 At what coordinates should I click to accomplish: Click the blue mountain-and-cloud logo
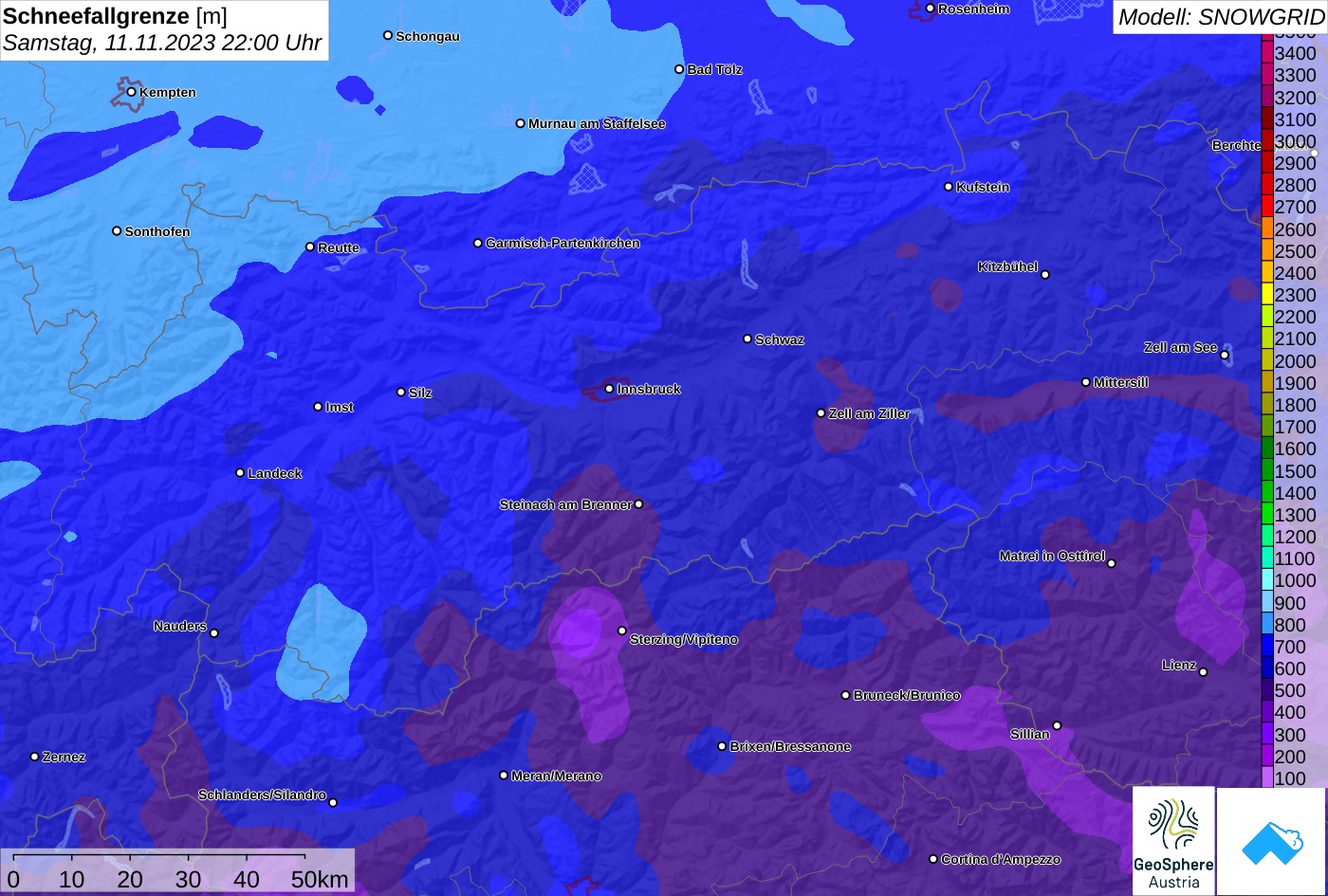click(x=1271, y=841)
